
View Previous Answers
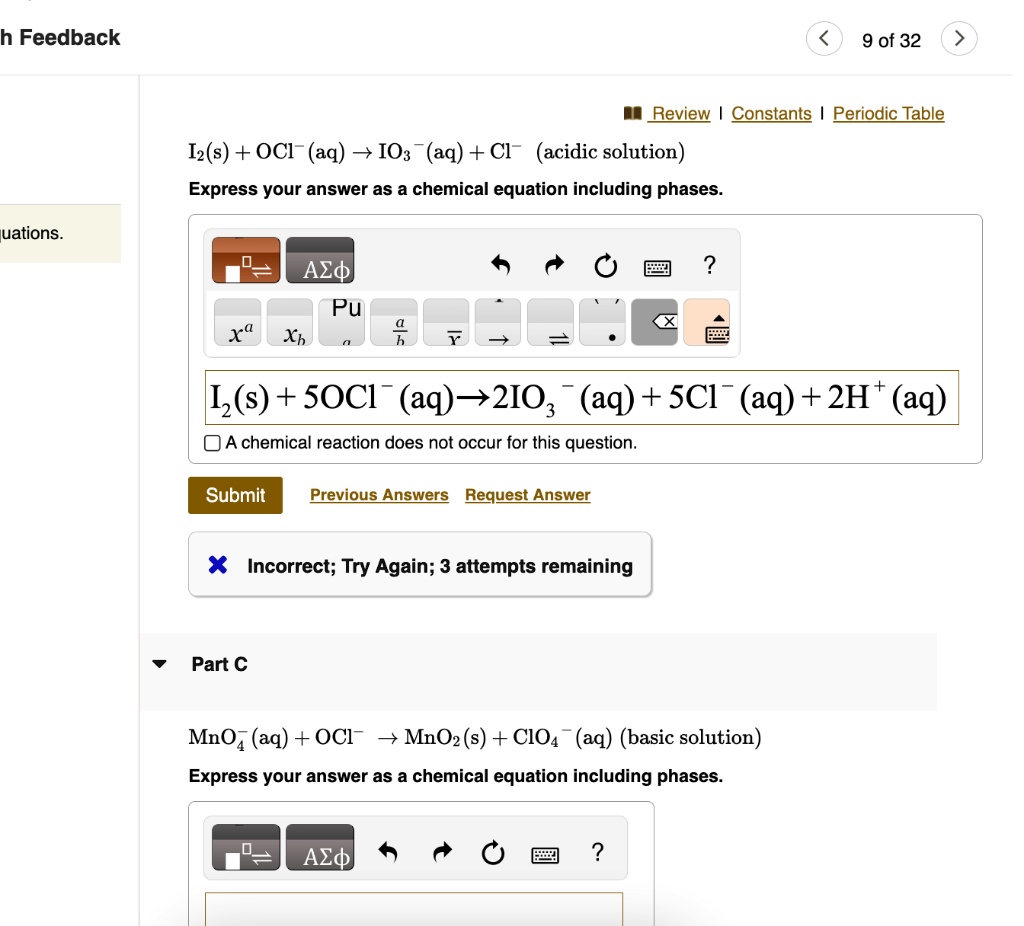click(x=379, y=494)
